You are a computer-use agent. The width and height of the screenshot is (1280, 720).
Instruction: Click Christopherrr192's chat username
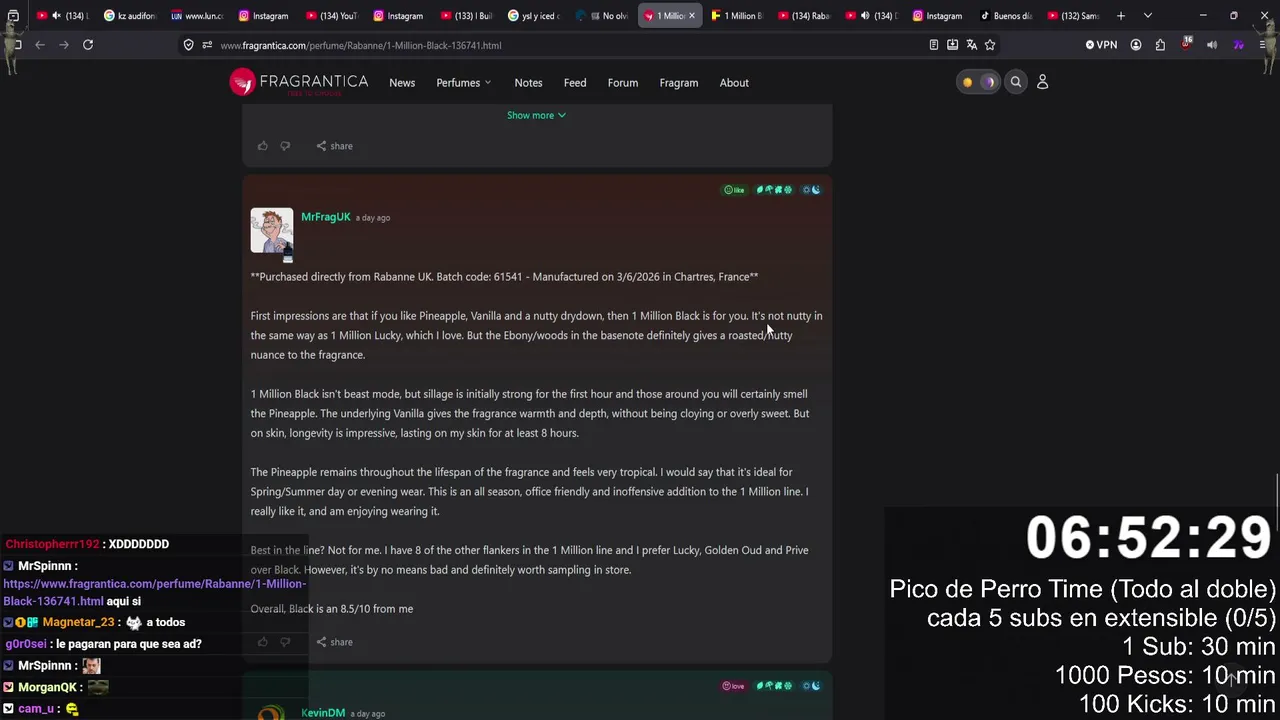[x=52, y=544]
